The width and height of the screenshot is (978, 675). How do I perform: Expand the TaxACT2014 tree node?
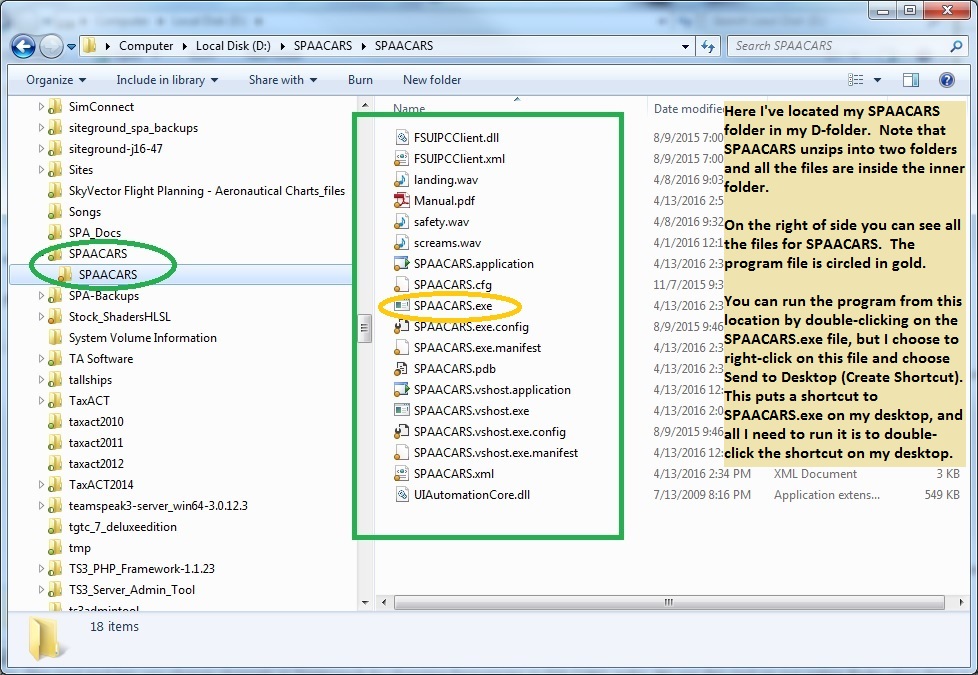(x=41, y=485)
